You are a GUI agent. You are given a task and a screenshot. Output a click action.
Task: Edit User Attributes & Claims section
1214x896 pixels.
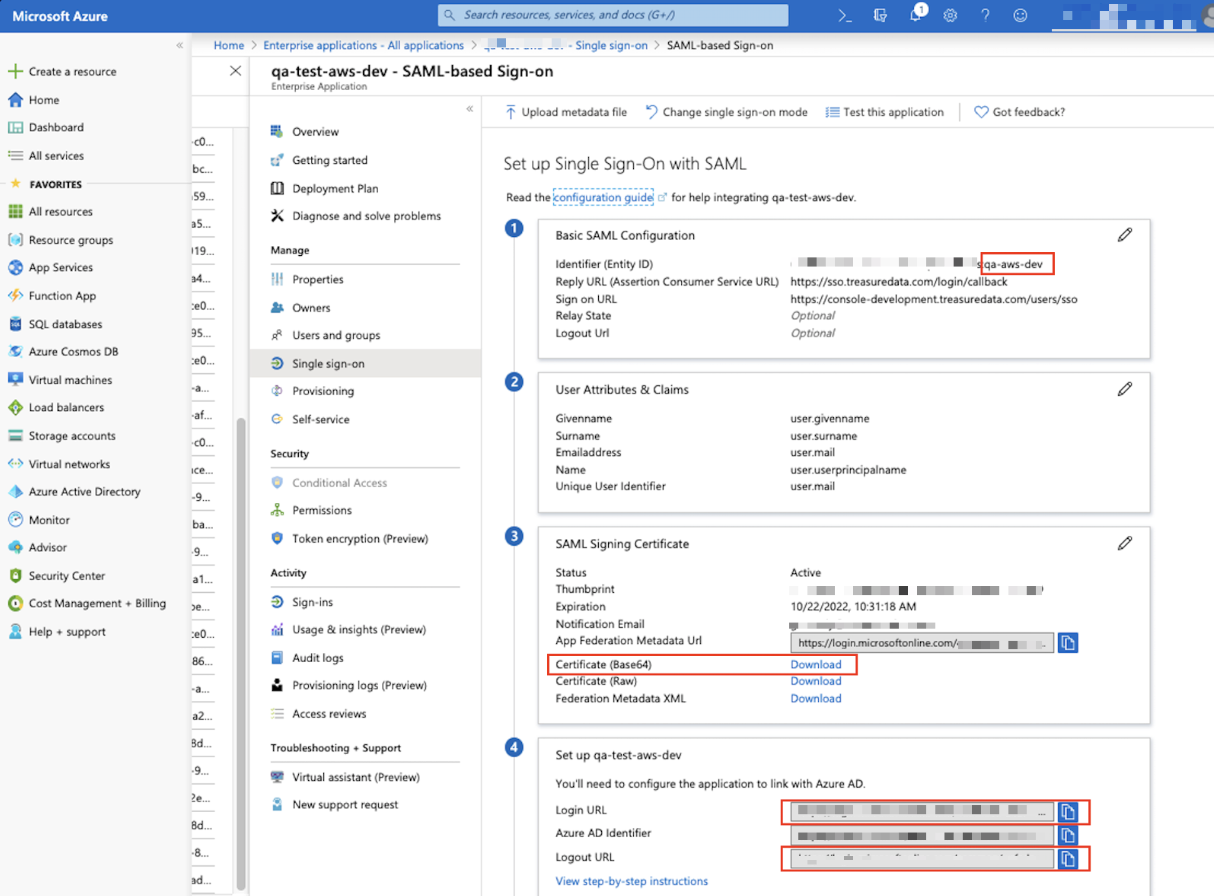pyautogui.click(x=1125, y=389)
